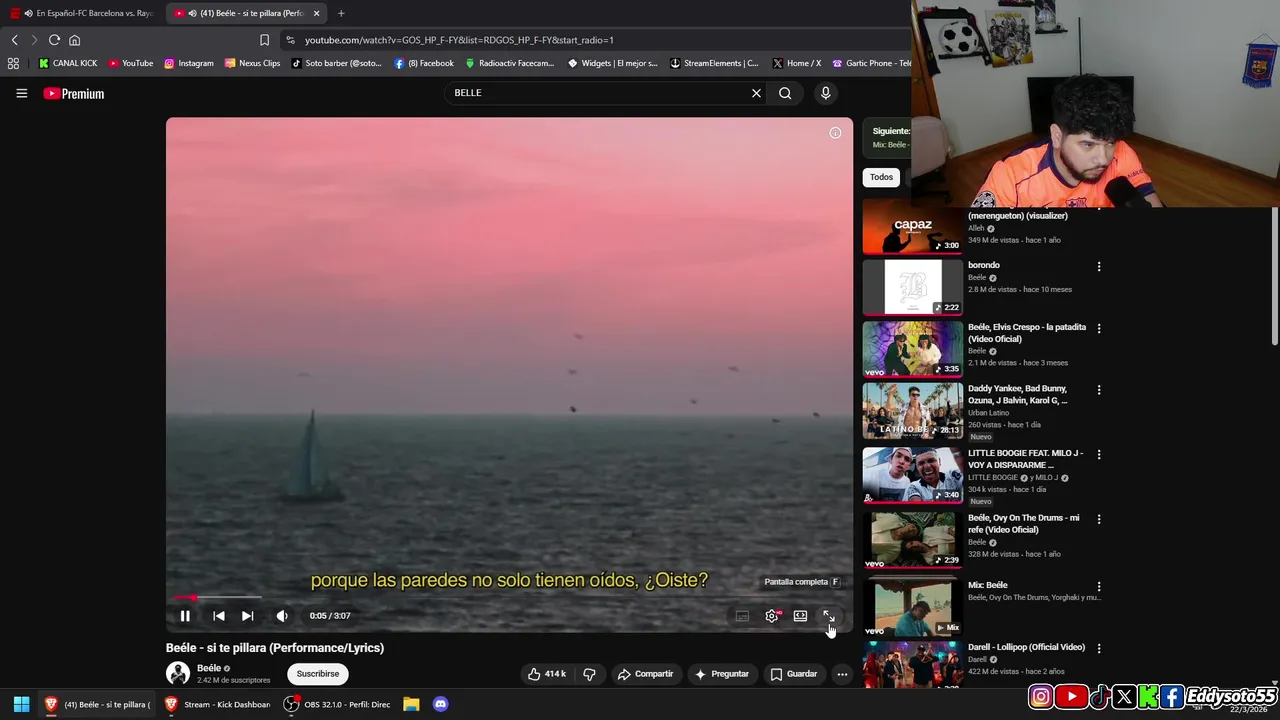The image size is (1280, 720).
Task: Go back in the browser
Action: pos(14,40)
